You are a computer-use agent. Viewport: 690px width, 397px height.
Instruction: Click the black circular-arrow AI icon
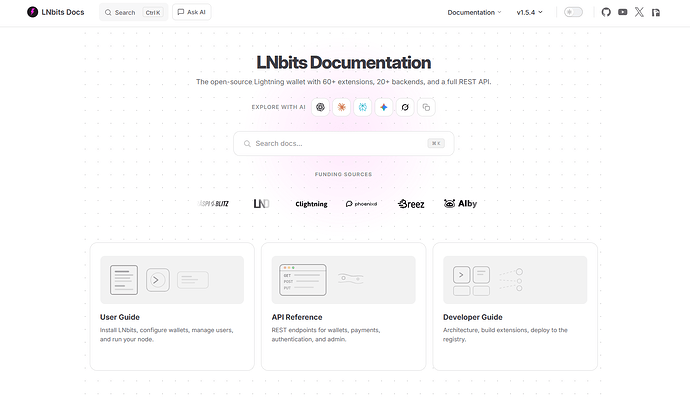tap(405, 107)
